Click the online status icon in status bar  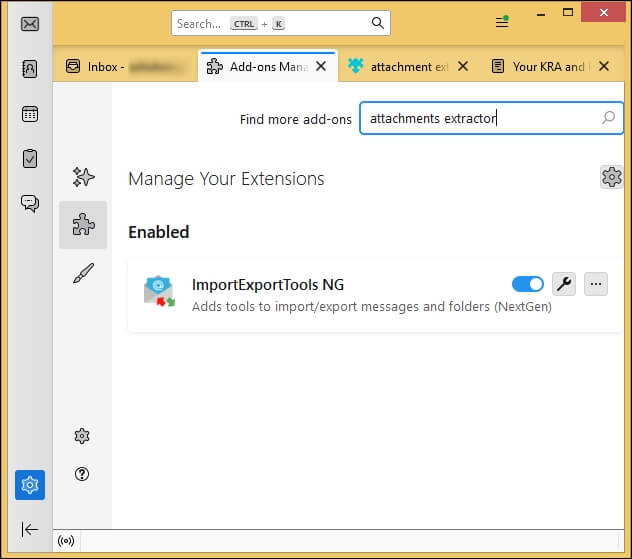click(66, 540)
